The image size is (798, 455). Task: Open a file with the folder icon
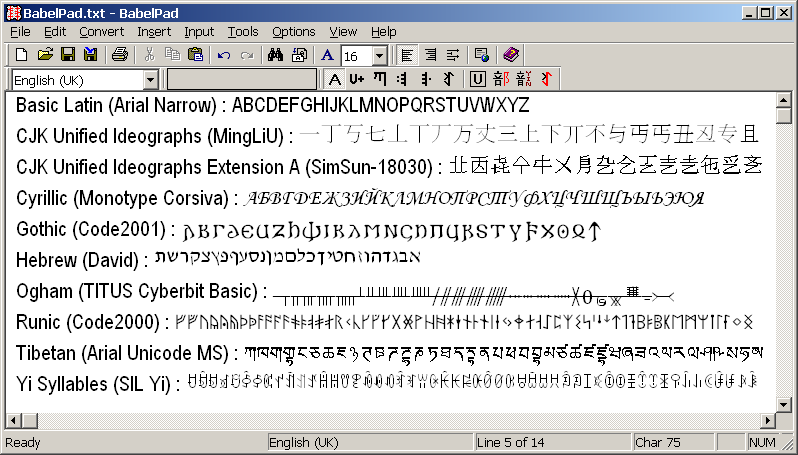tap(45, 54)
